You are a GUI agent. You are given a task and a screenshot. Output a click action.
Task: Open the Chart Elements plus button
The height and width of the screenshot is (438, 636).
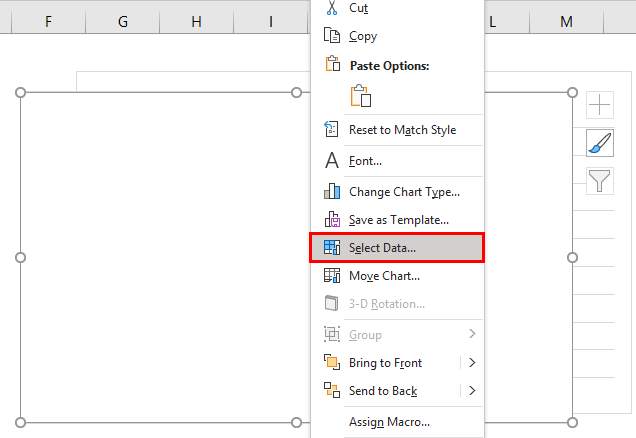point(599,106)
